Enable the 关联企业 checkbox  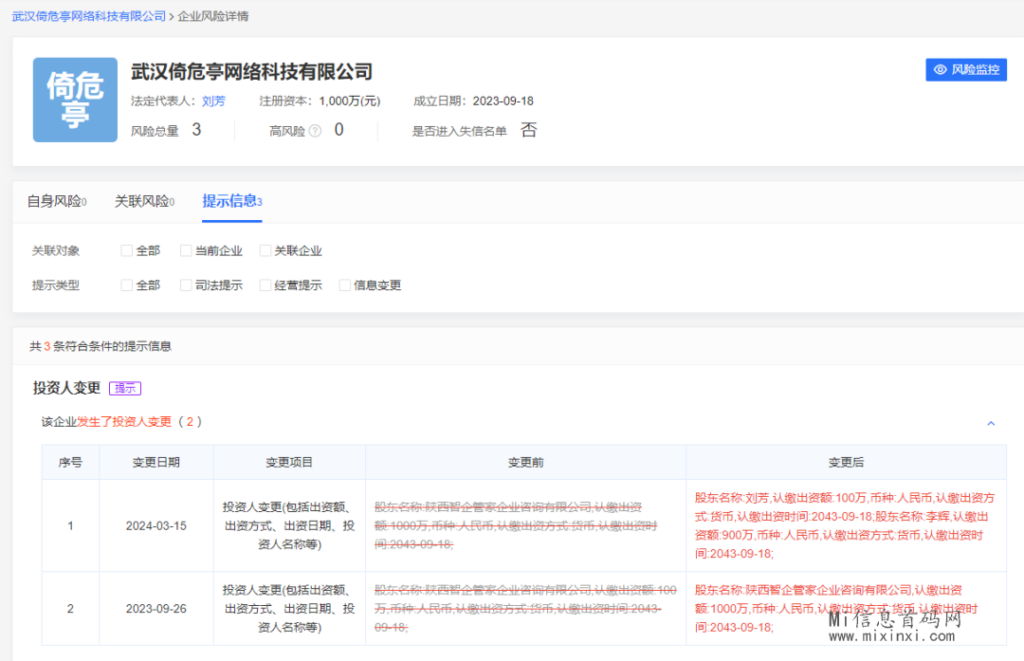[x=266, y=251]
